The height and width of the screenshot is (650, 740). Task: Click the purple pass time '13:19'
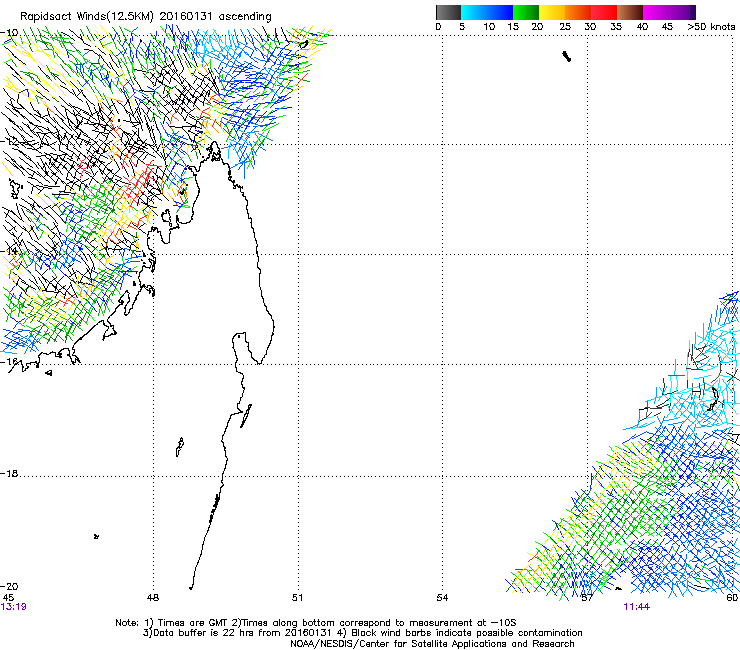point(14,607)
